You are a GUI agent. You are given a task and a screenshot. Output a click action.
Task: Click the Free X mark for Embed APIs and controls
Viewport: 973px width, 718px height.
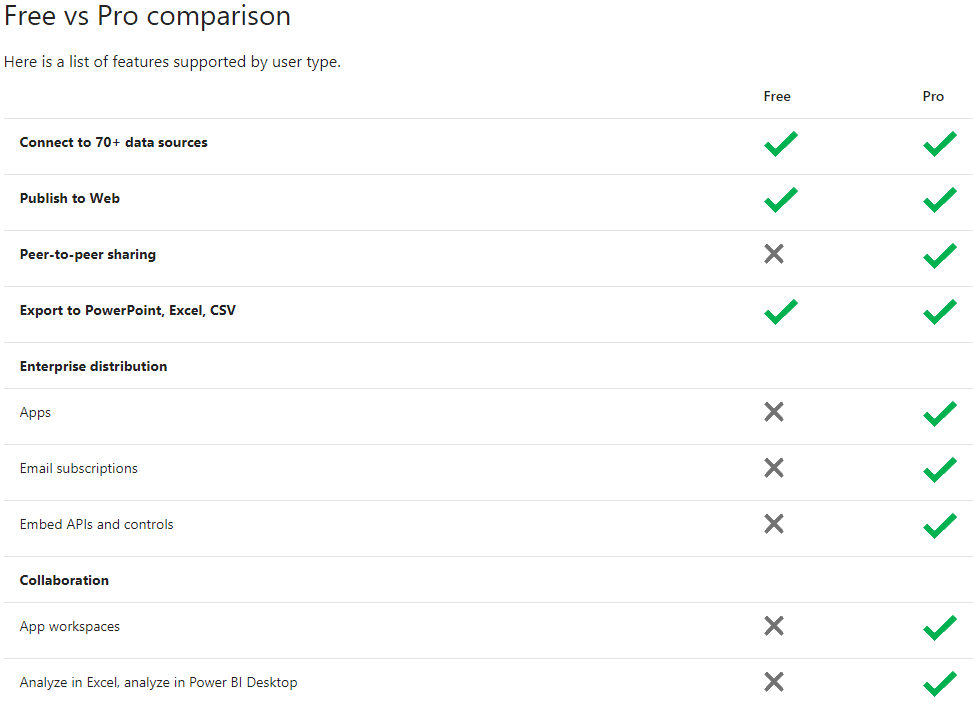click(773, 524)
